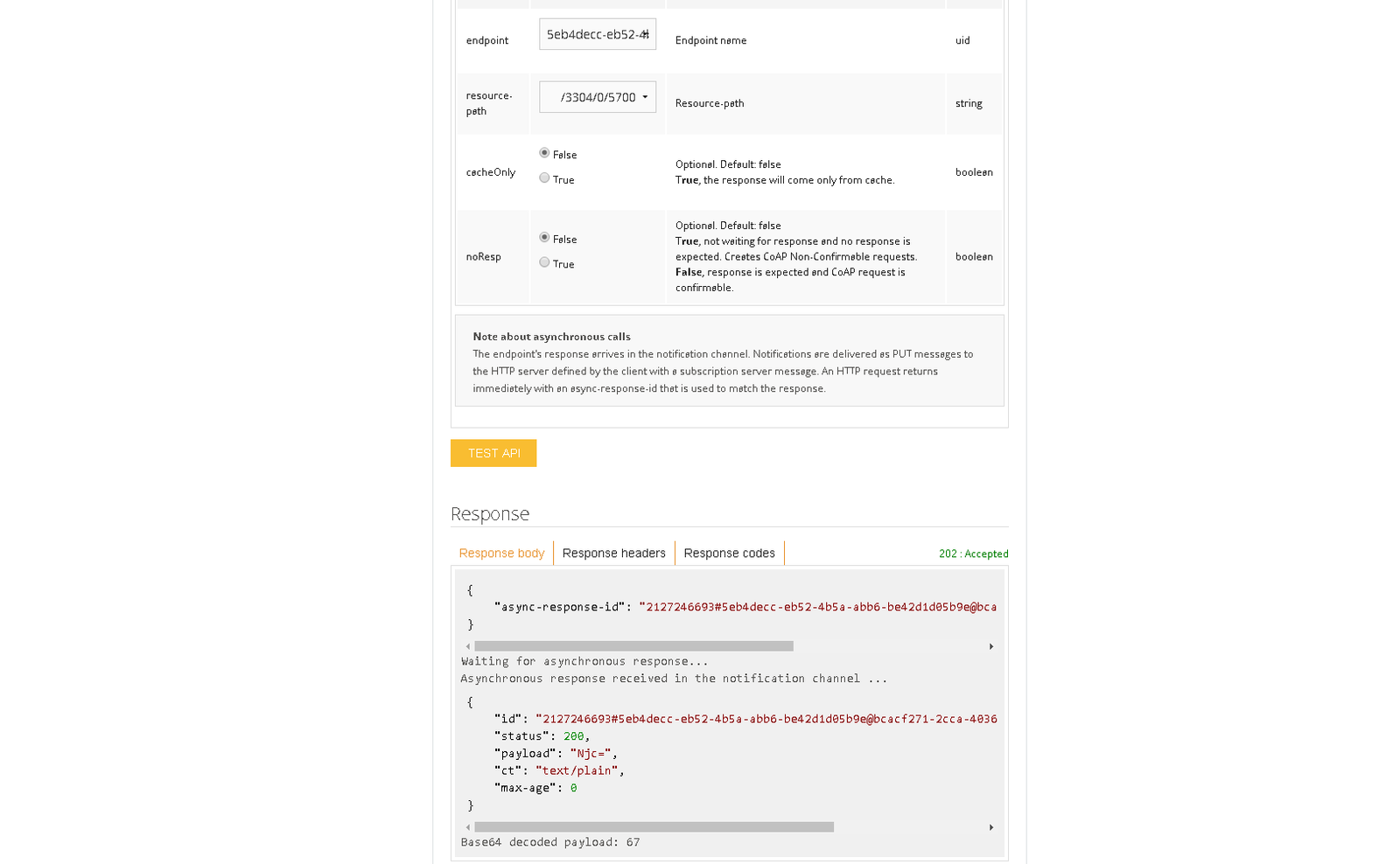
Task: Show the Response codes tab
Action: tap(729, 553)
